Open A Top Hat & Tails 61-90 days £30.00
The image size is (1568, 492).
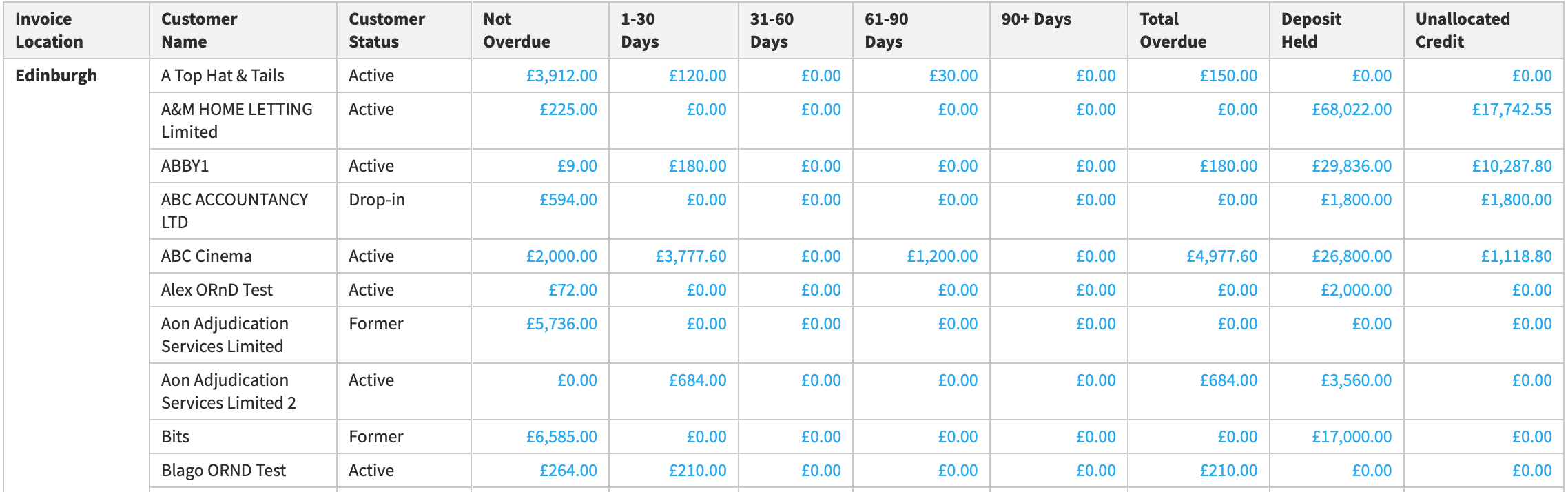coord(953,76)
